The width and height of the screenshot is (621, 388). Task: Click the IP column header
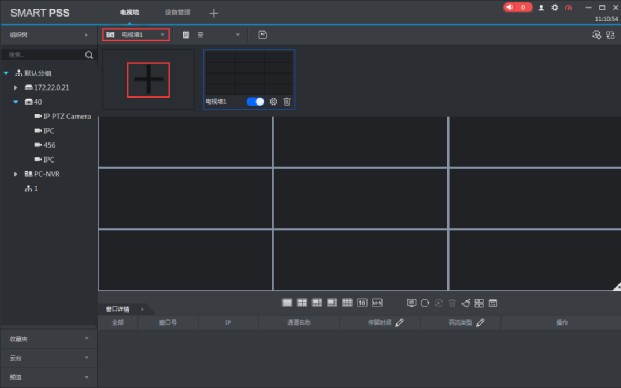pyautogui.click(x=228, y=323)
